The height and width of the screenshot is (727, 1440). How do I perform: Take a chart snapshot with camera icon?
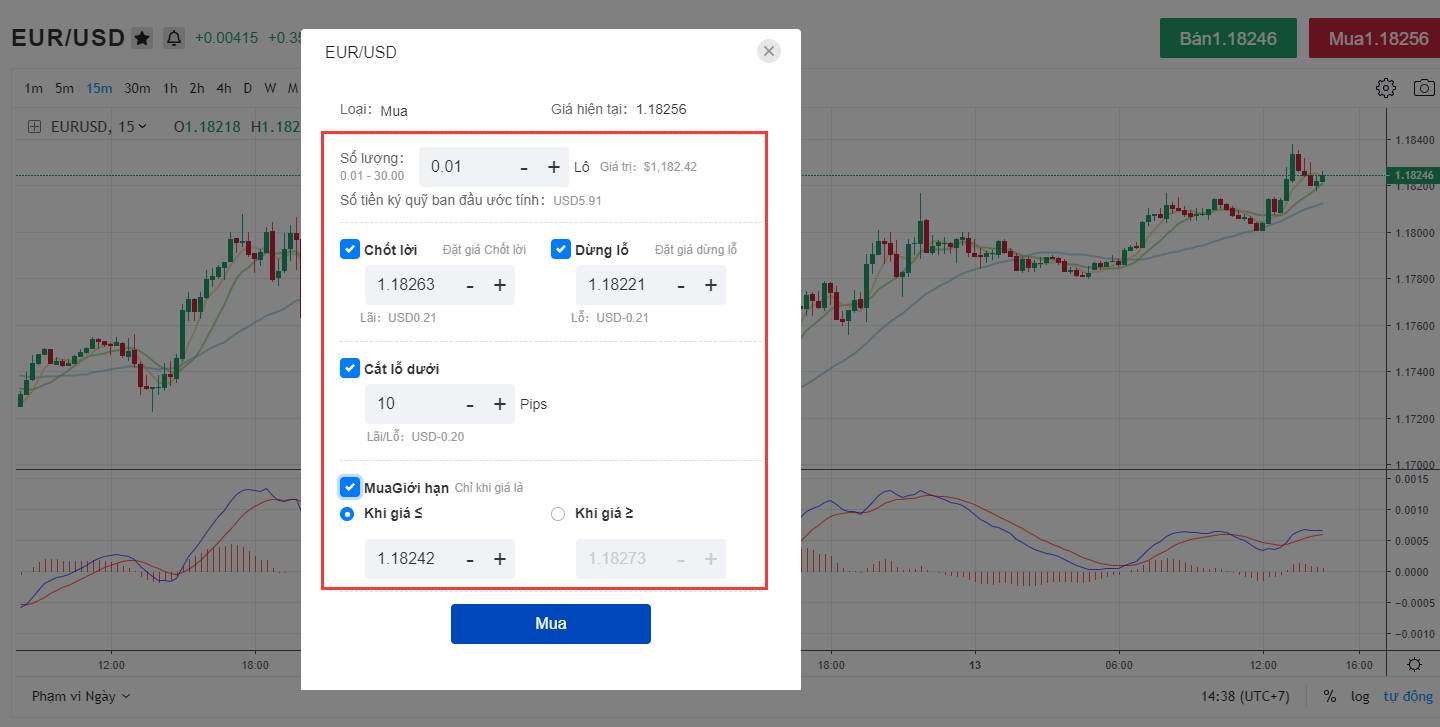click(x=1423, y=88)
